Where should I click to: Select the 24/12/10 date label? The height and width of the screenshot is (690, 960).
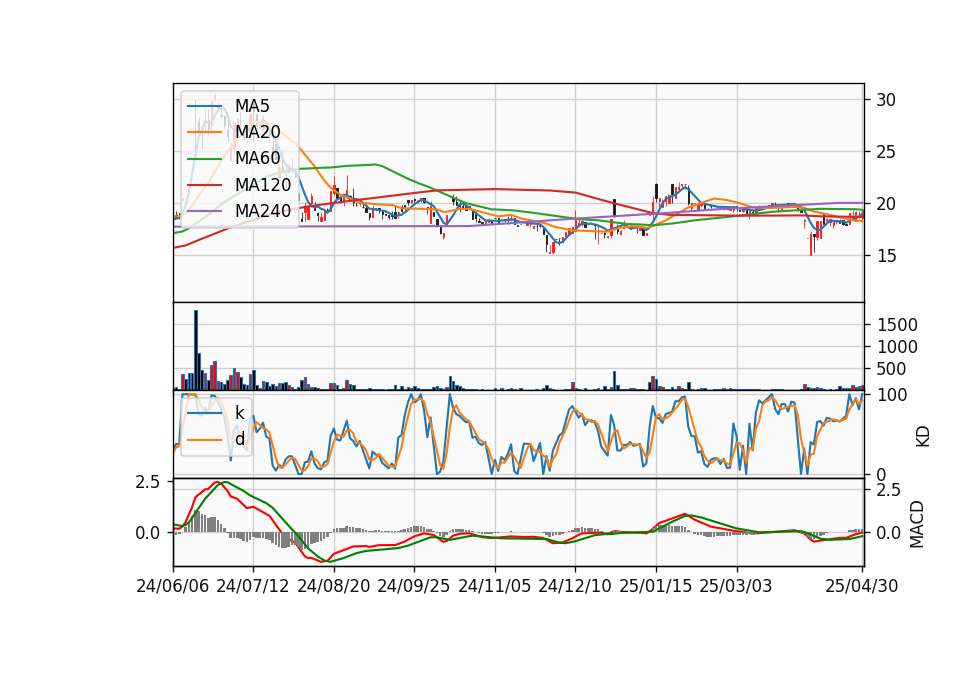(x=574, y=586)
